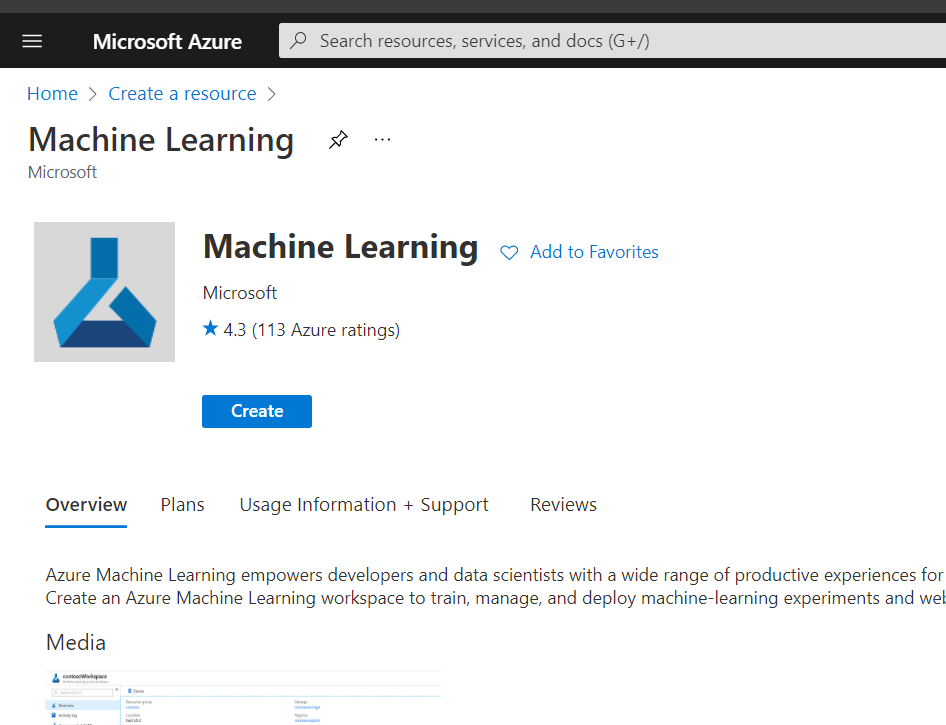Switch to the Plans tab
The image size is (946, 725).
pyautogui.click(x=182, y=505)
